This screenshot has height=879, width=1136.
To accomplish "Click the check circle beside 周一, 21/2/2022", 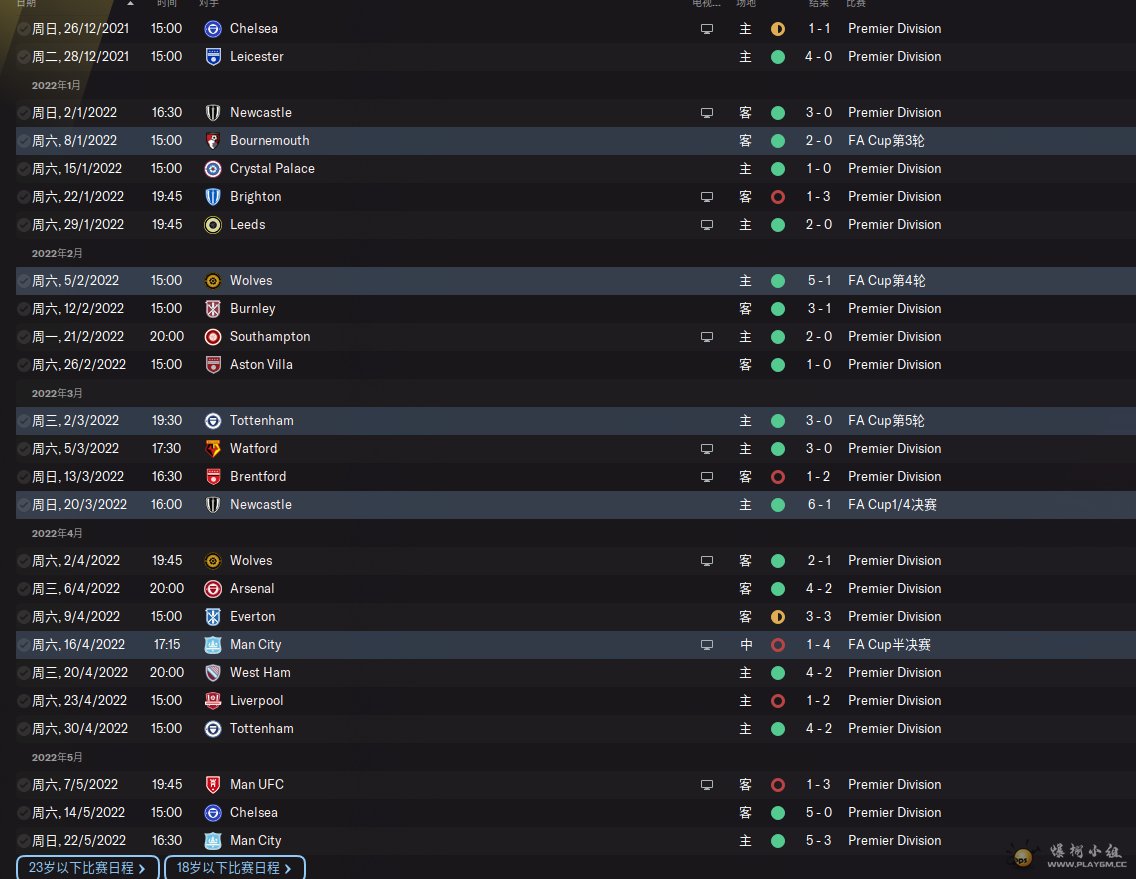I will click(x=24, y=337).
